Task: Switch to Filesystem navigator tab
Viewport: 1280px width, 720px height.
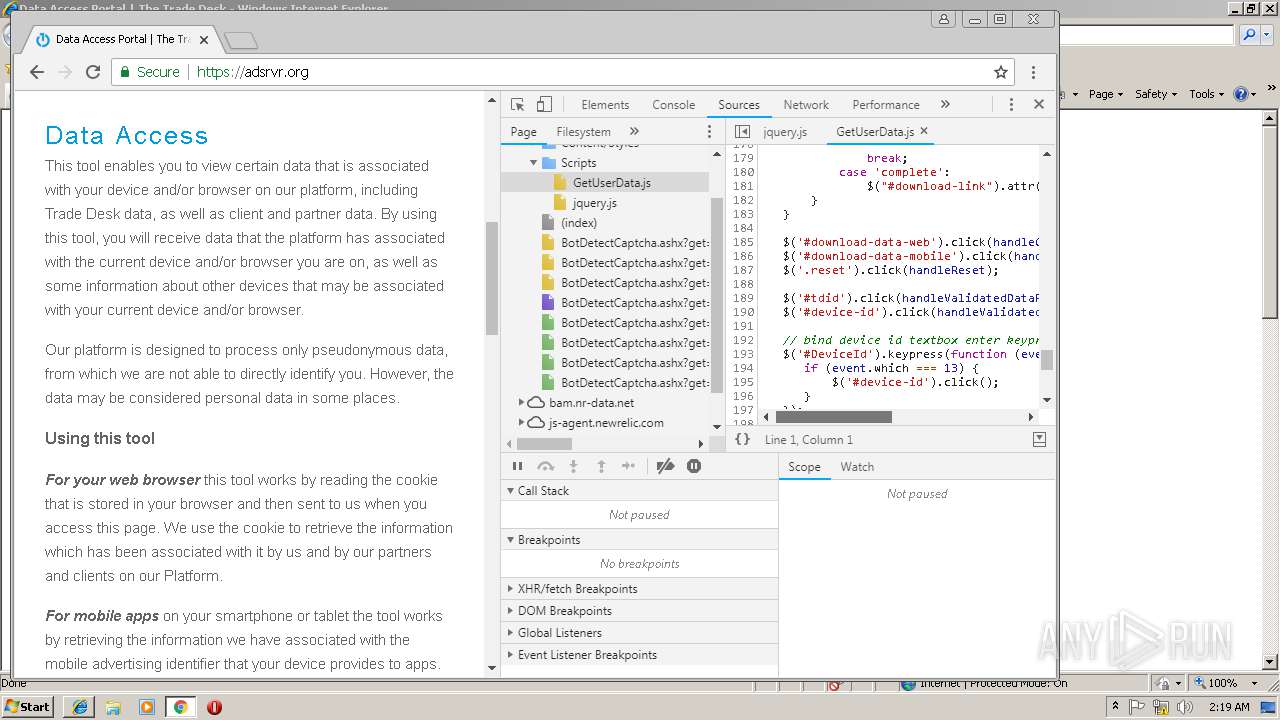Action: click(x=583, y=131)
